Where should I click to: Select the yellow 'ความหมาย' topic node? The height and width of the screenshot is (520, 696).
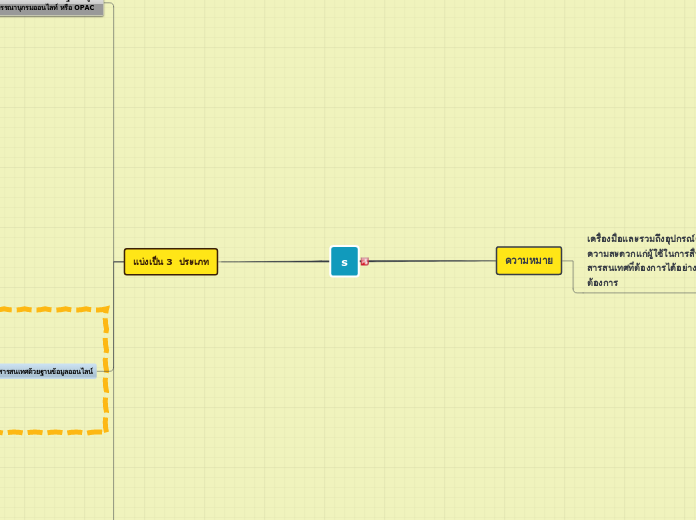coord(529,261)
